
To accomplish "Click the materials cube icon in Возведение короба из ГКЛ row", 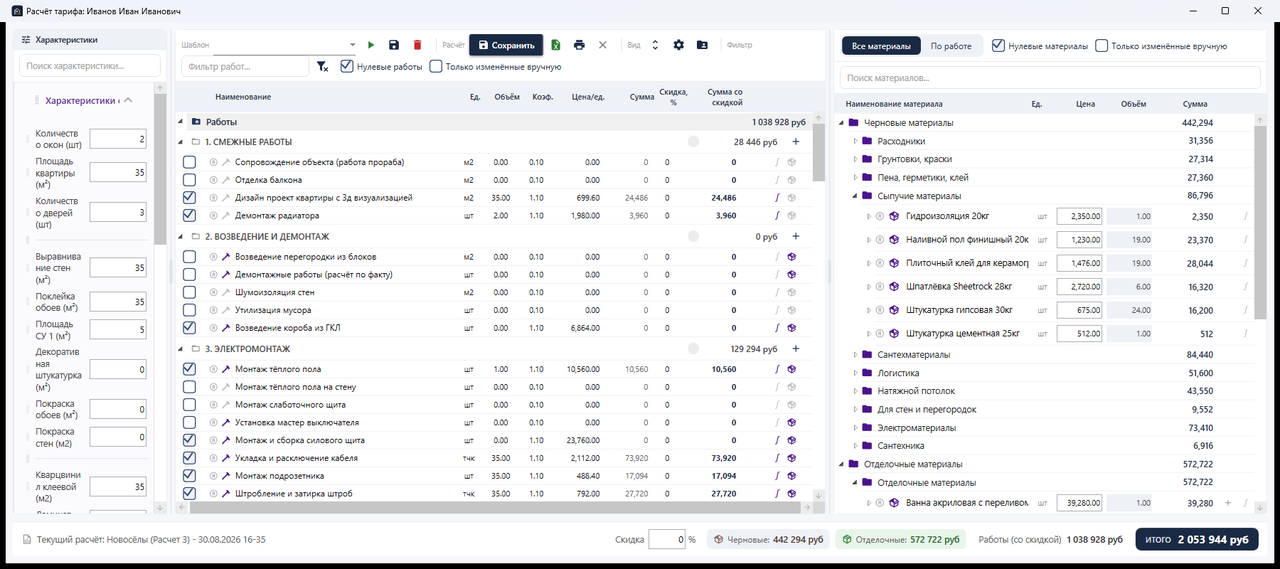I will [x=792, y=328].
